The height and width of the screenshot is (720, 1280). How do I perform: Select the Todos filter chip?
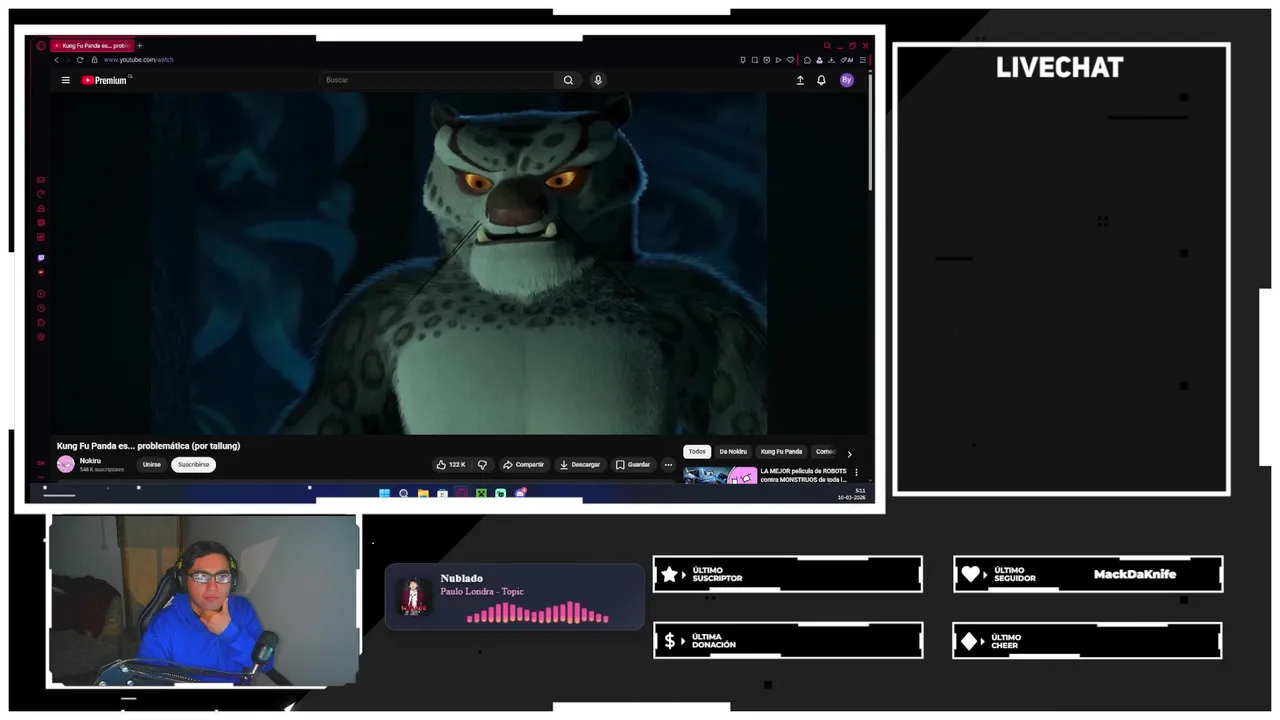pos(697,452)
